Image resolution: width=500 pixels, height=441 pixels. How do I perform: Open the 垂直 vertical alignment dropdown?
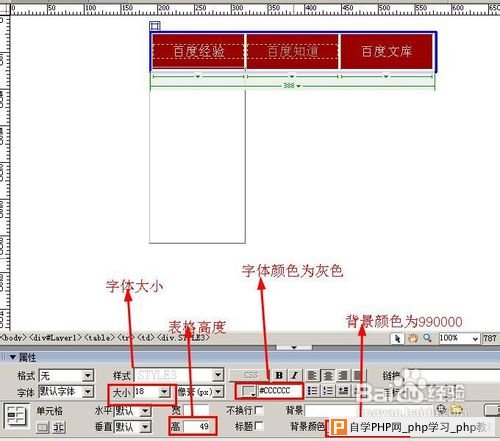coord(145,427)
